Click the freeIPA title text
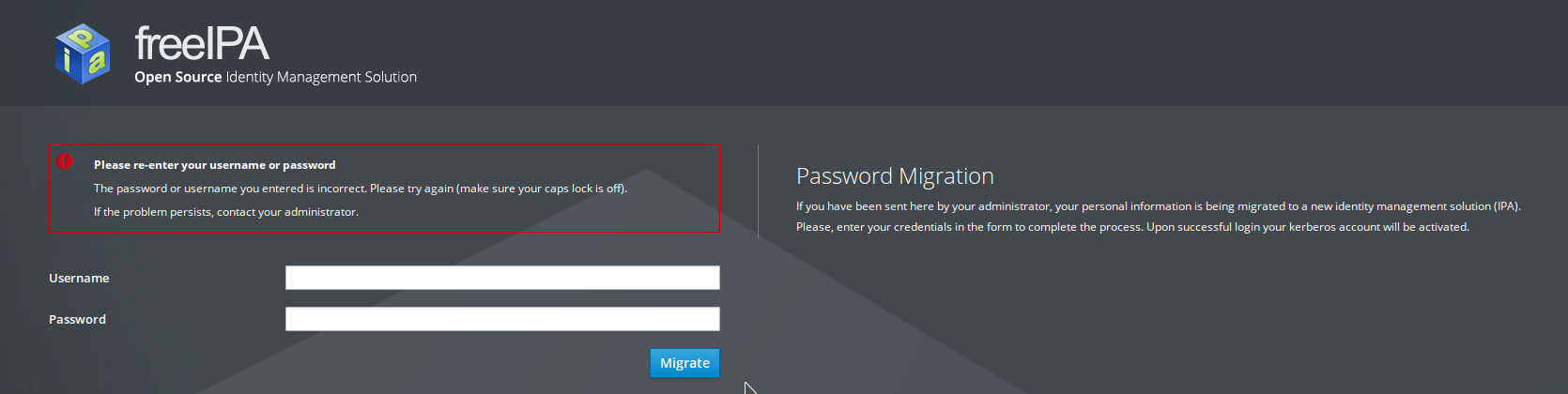Image resolution: width=1568 pixels, height=394 pixels. pyautogui.click(x=202, y=43)
